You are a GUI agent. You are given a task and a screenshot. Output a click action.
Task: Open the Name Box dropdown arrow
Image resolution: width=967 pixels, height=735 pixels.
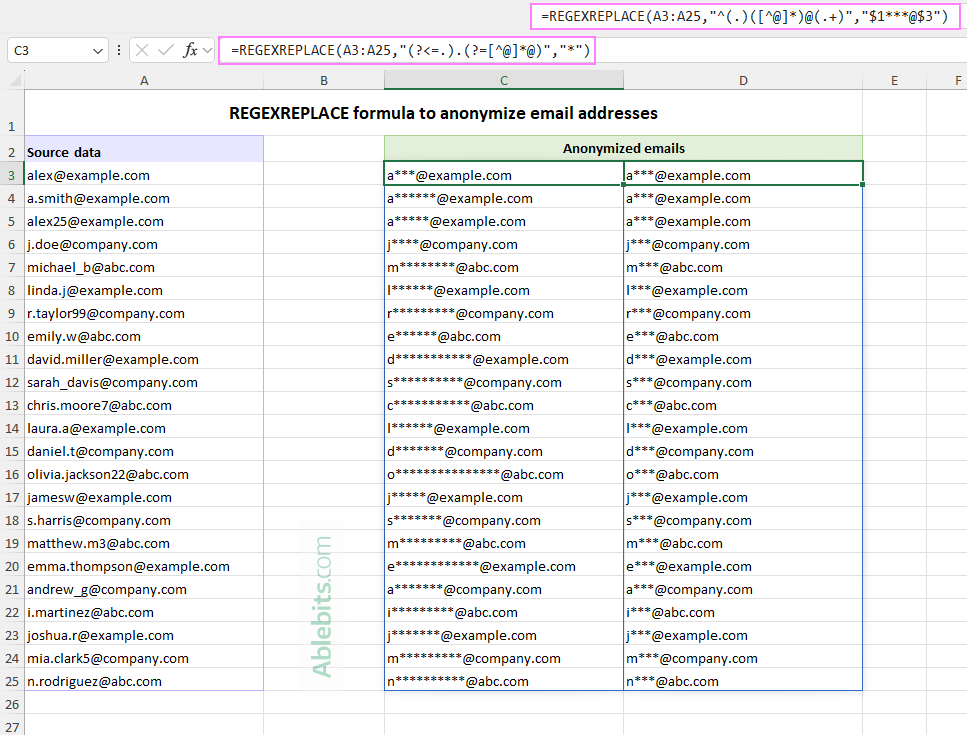pyautogui.click(x=97, y=51)
